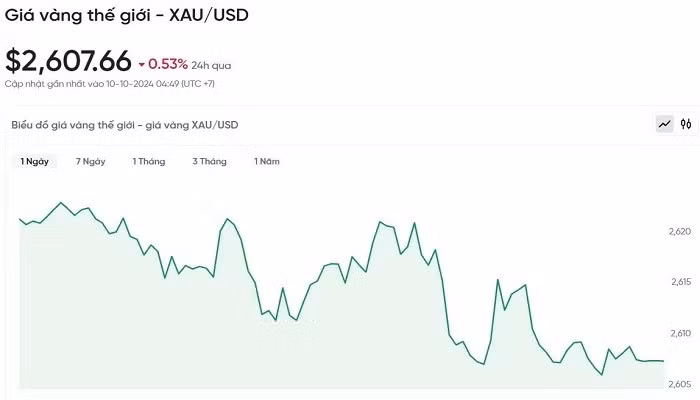The height and width of the screenshot is (400, 700).
Task: Select the 1 Ngày time range
Action: pyautogui.click(x=35, y=161)
